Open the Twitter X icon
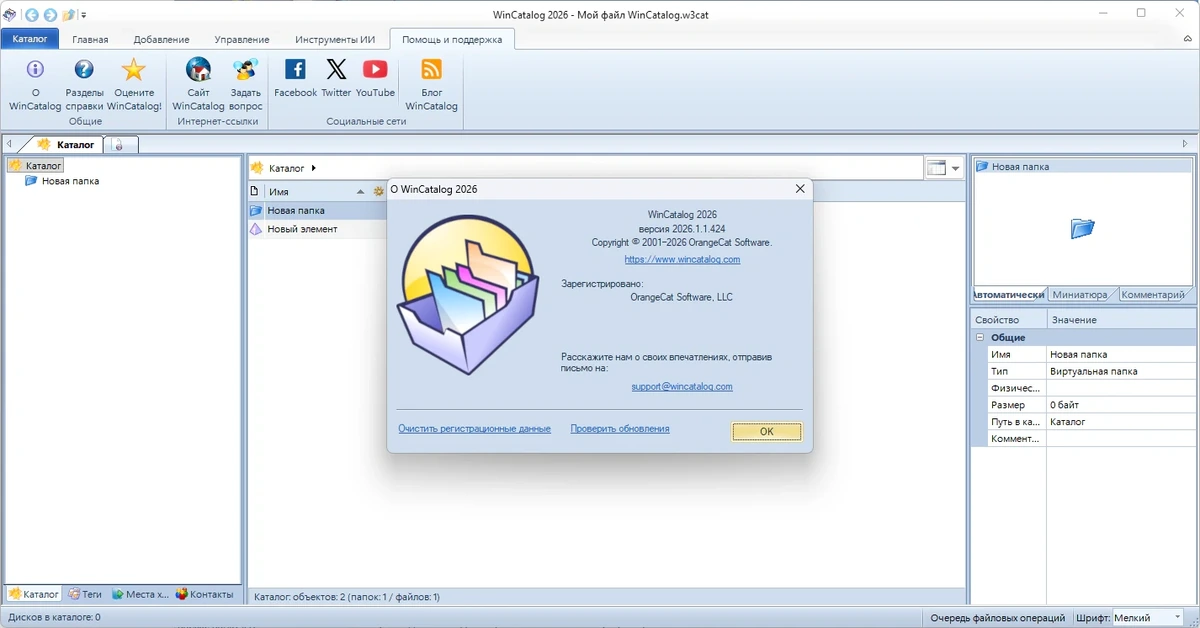 [337, 69]
